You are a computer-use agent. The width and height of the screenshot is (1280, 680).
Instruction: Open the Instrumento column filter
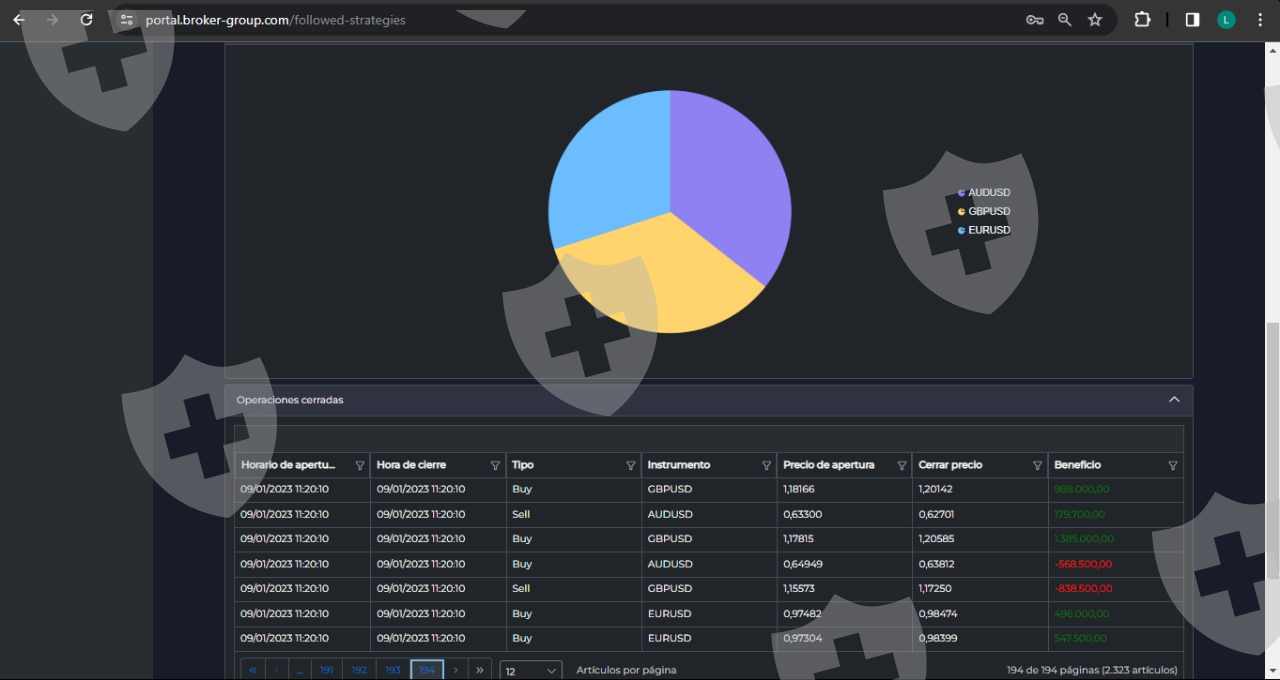[766, 466]
